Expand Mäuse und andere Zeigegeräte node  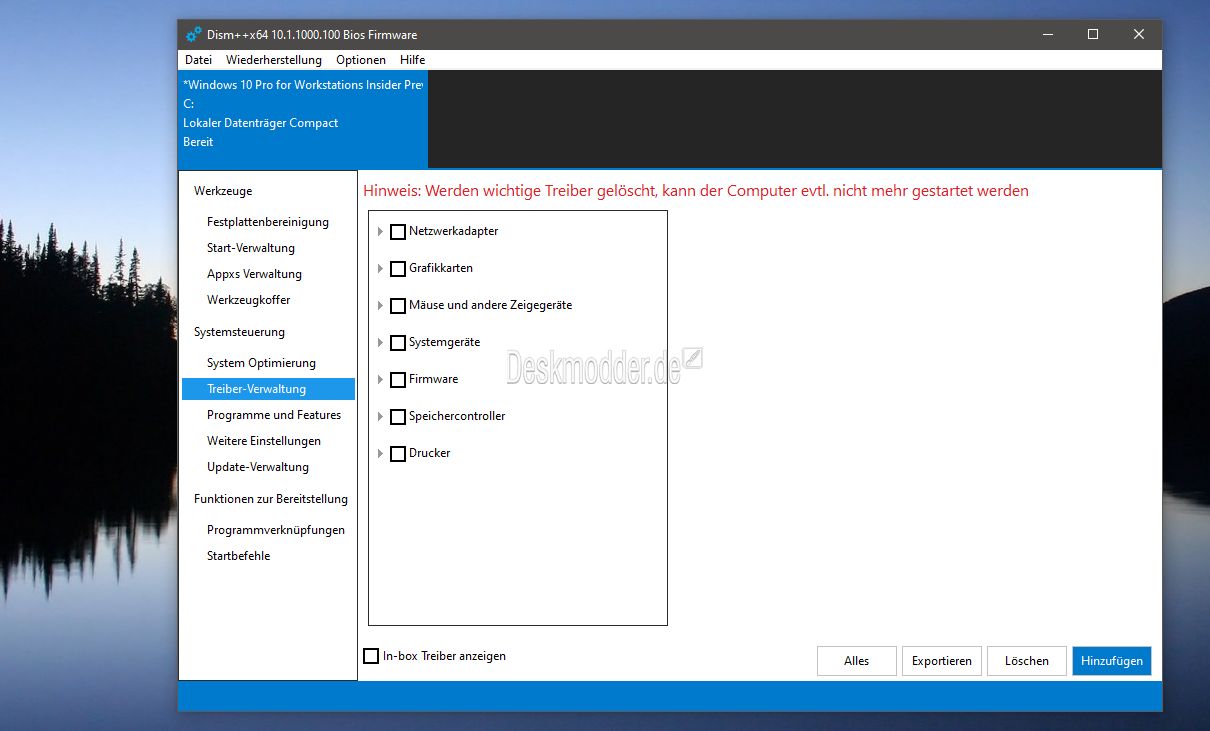coord(380,306)
